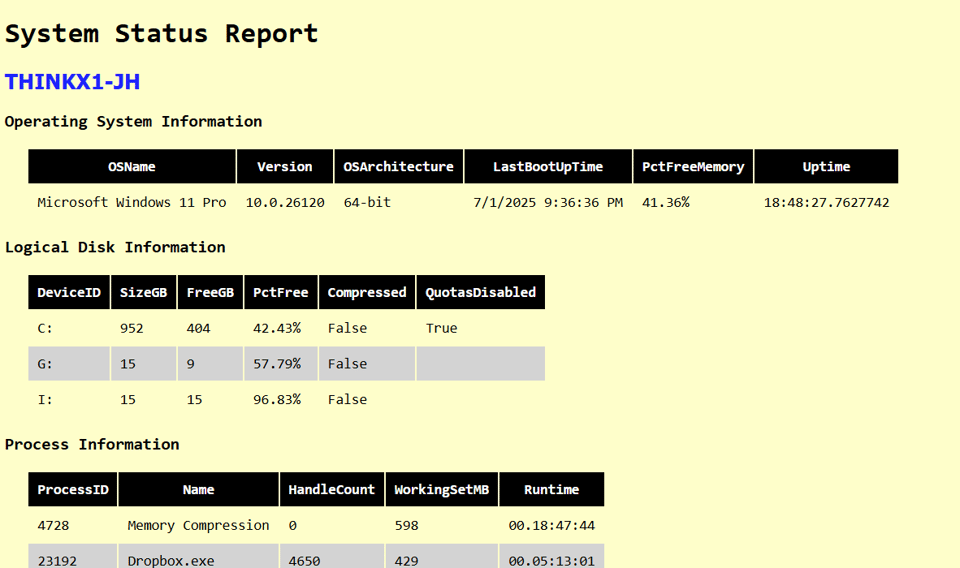Select the Dropbox.exe process name
This screenshot has width=960, height=568.
[x=171, y=561]
